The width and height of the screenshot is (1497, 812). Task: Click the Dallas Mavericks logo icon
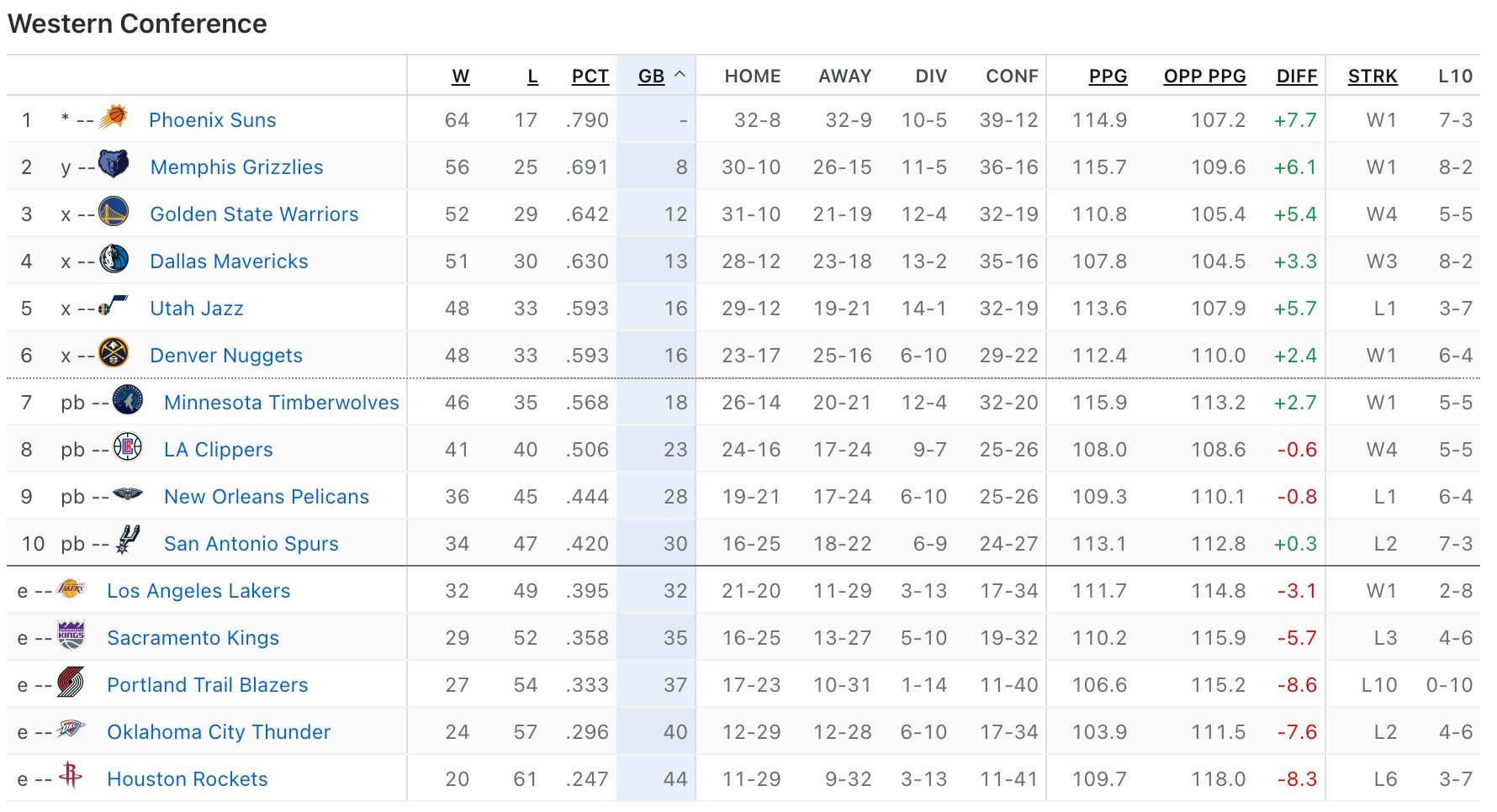coord(114,258)
